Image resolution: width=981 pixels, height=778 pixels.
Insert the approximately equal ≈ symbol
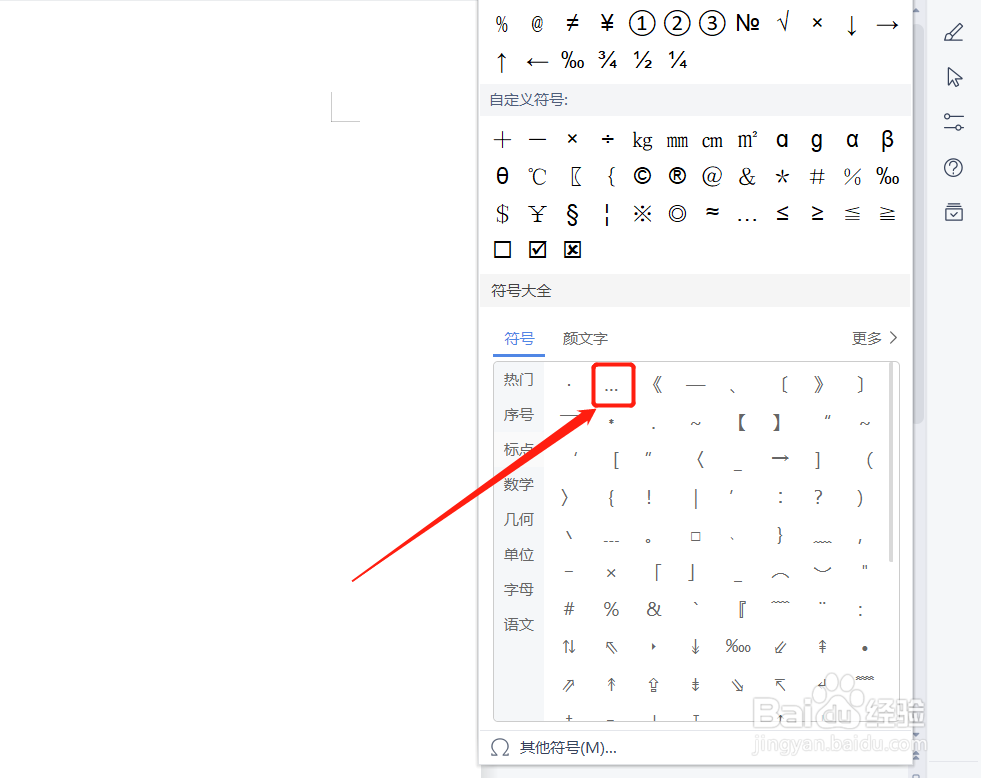pyautogui.click(x=712, y=213)
